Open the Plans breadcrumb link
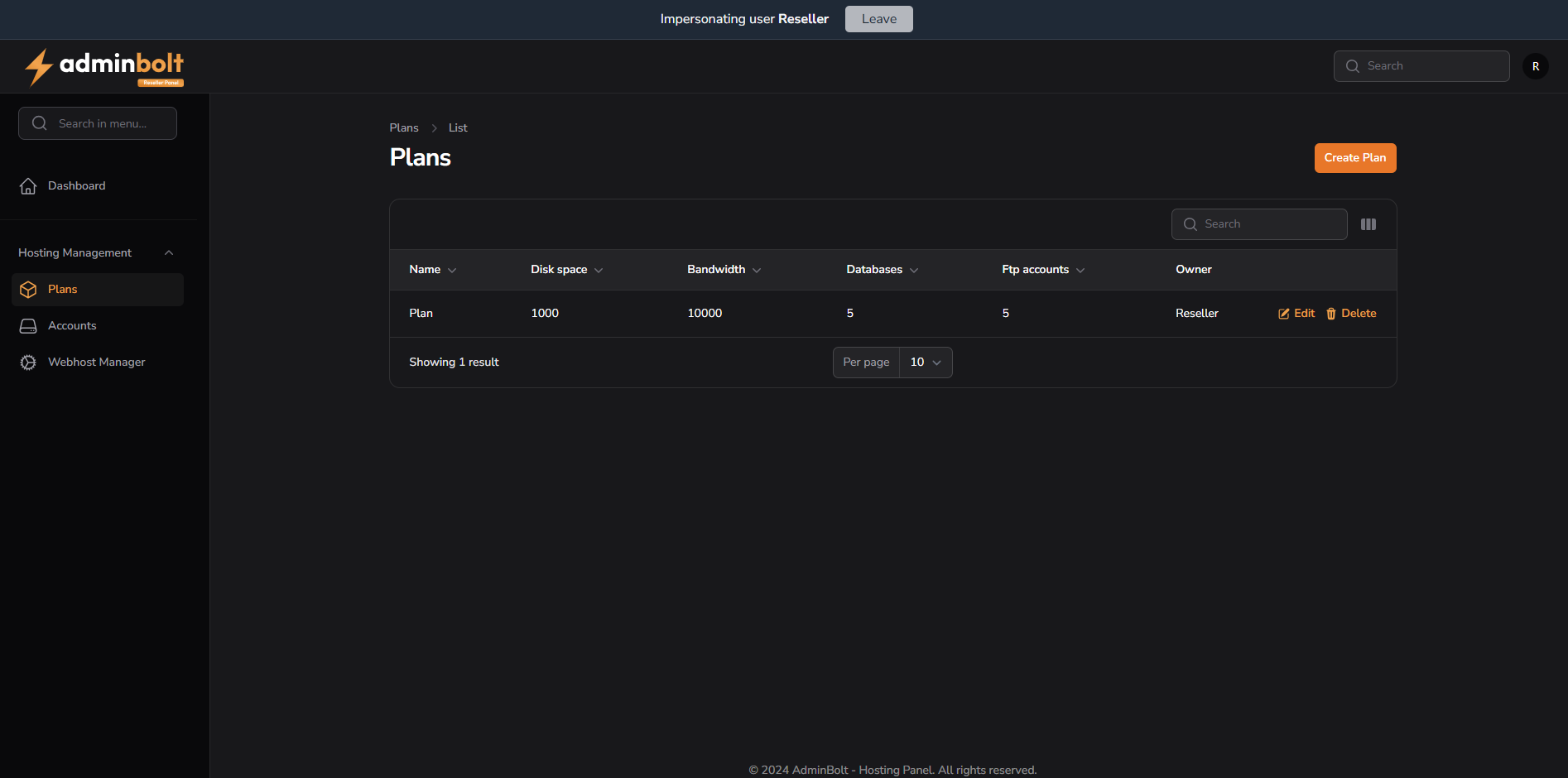1568x778 pixels. coord(403,127)
